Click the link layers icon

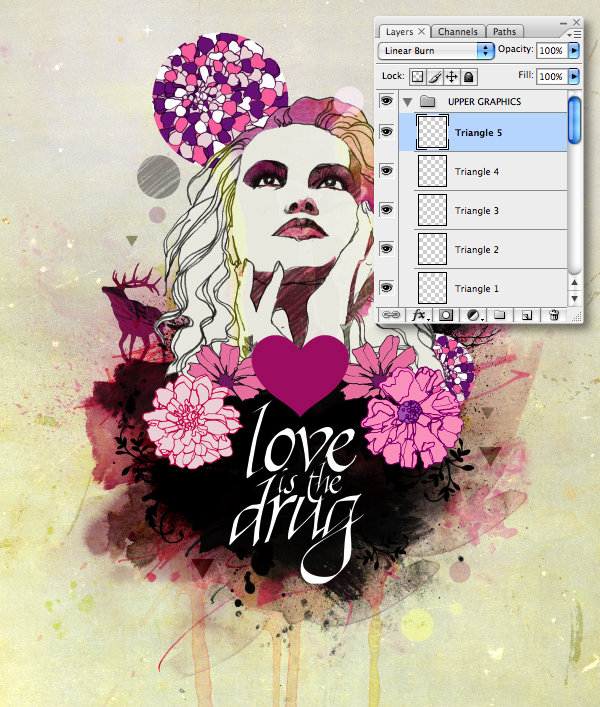tap(390, 315)
